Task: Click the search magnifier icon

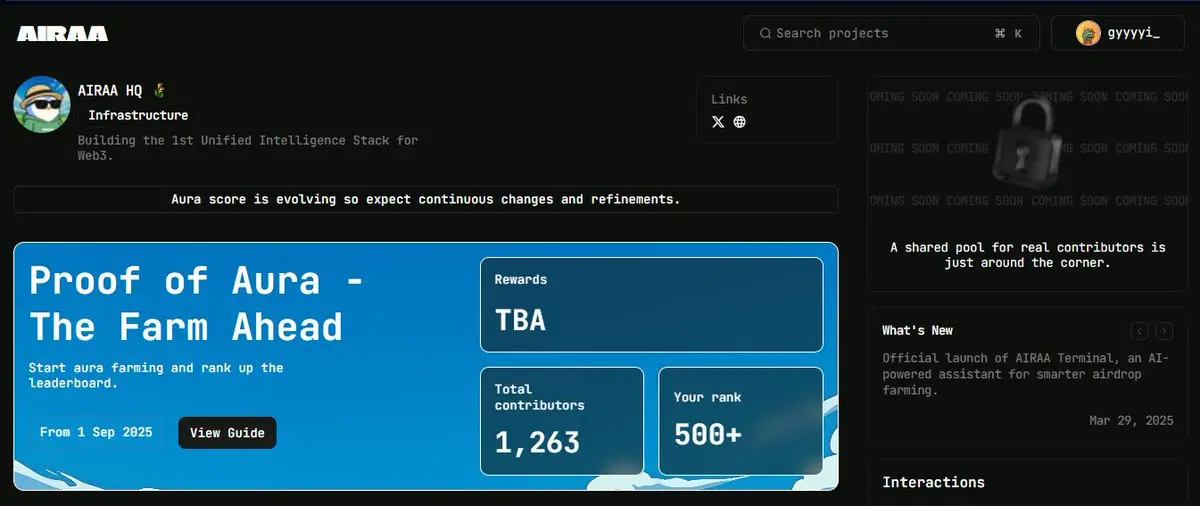Action: click(766, 33)
